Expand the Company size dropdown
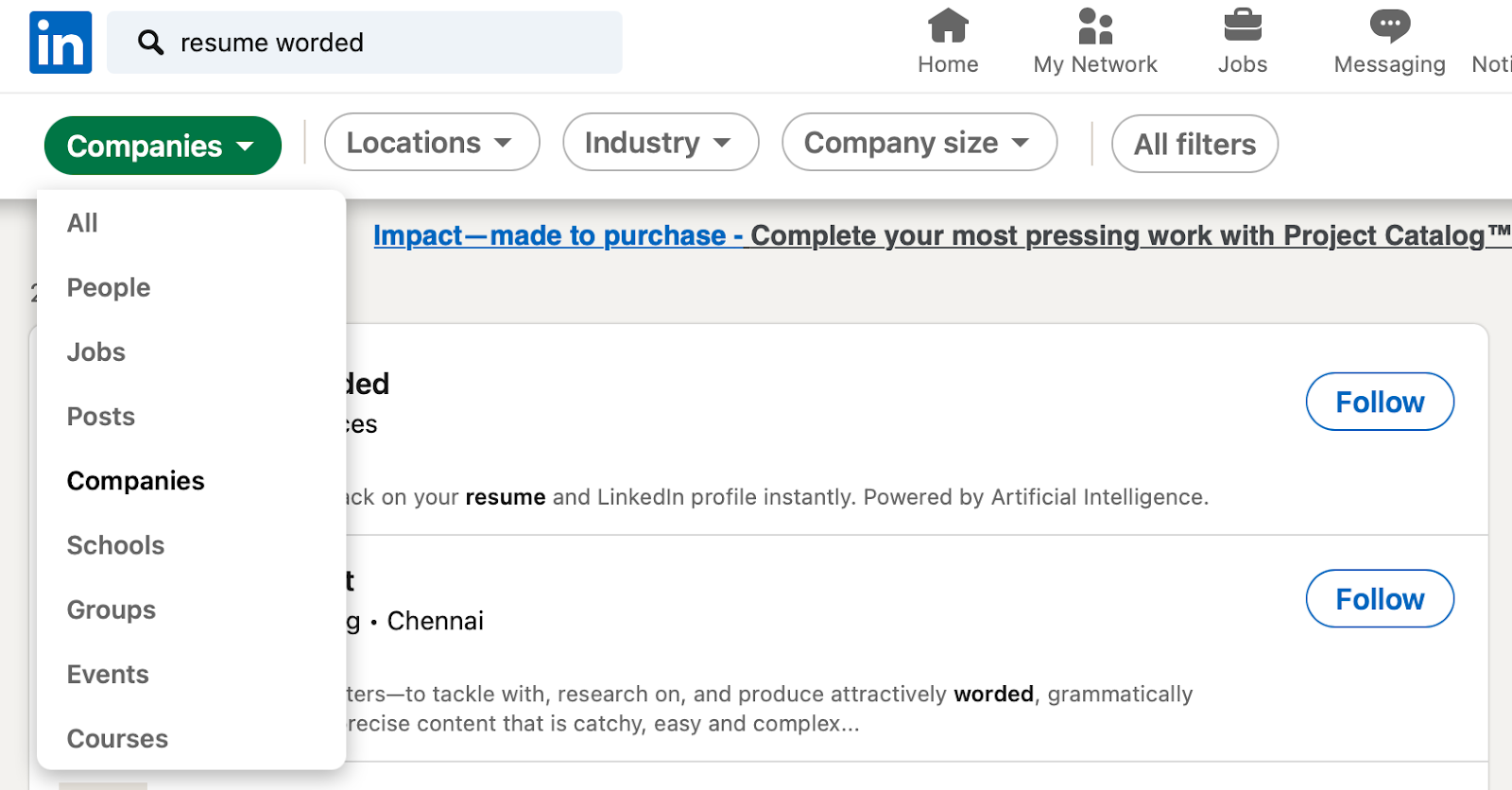Viewport: 1512px width, 790px height. pyautogui.click(x=919, y=143)
